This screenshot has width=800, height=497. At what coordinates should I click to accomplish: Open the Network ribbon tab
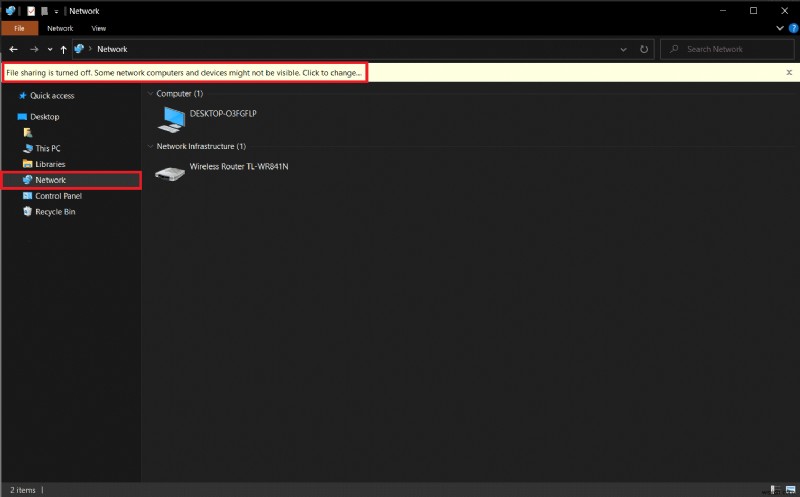pos(60,29)
